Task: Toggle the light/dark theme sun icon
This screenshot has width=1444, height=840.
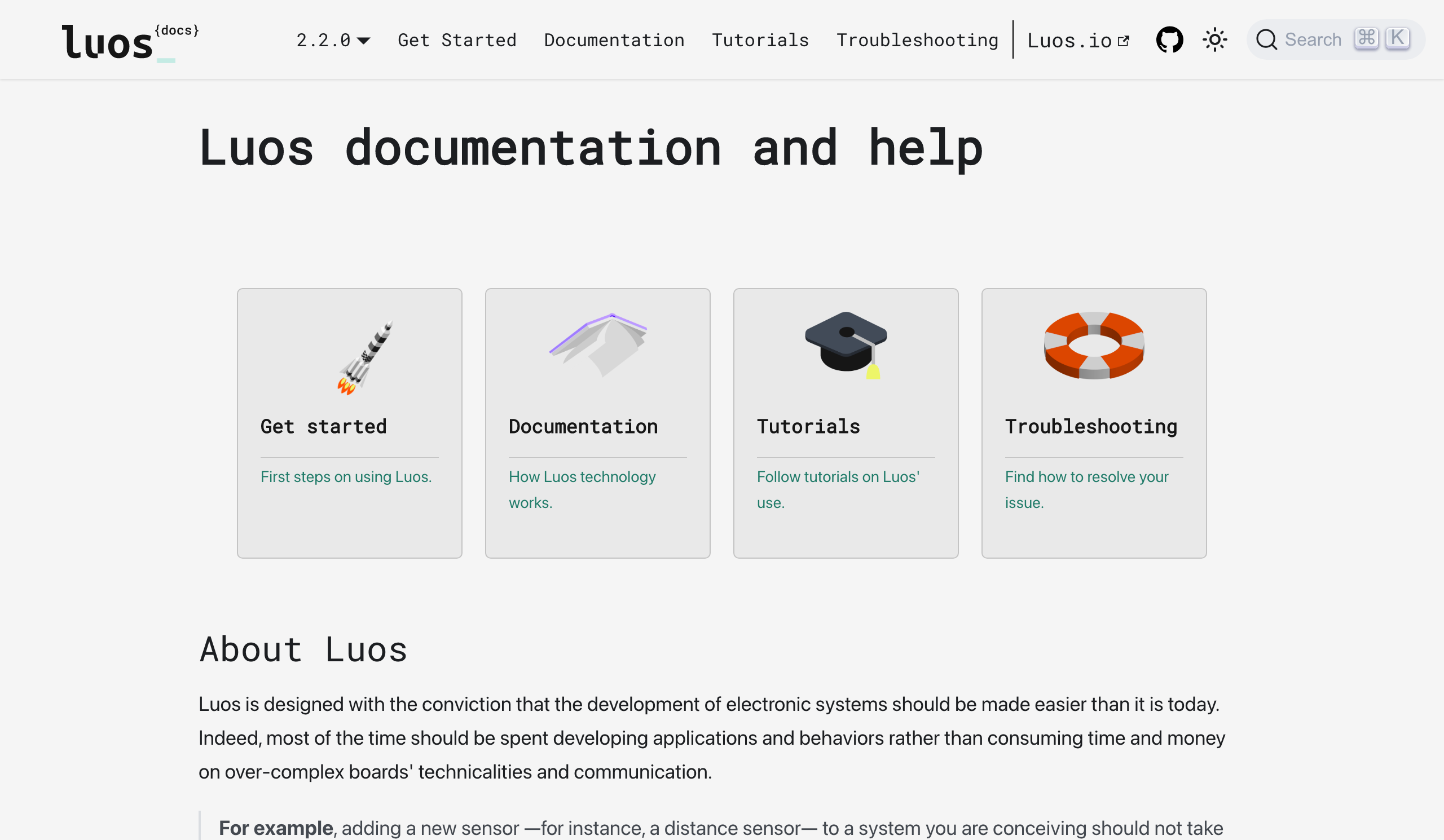Action: coord(1214,39)
